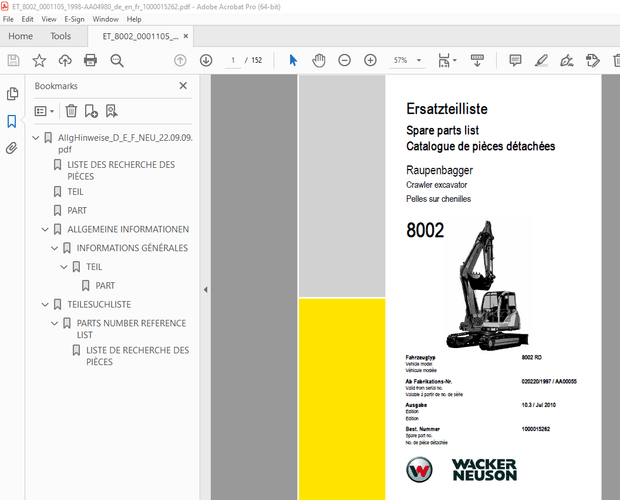Open the Help menu
This screenshot has width=620, height=500.
[134, 19]
